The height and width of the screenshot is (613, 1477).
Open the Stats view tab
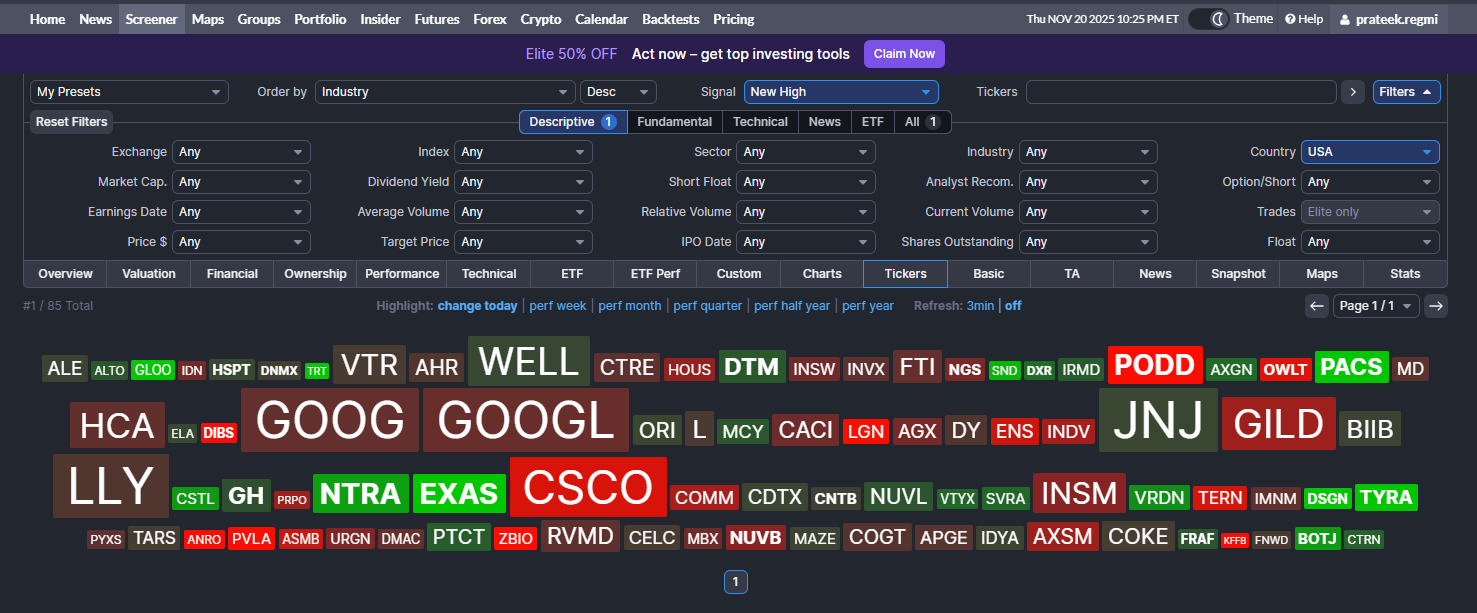click(1405, 274)
